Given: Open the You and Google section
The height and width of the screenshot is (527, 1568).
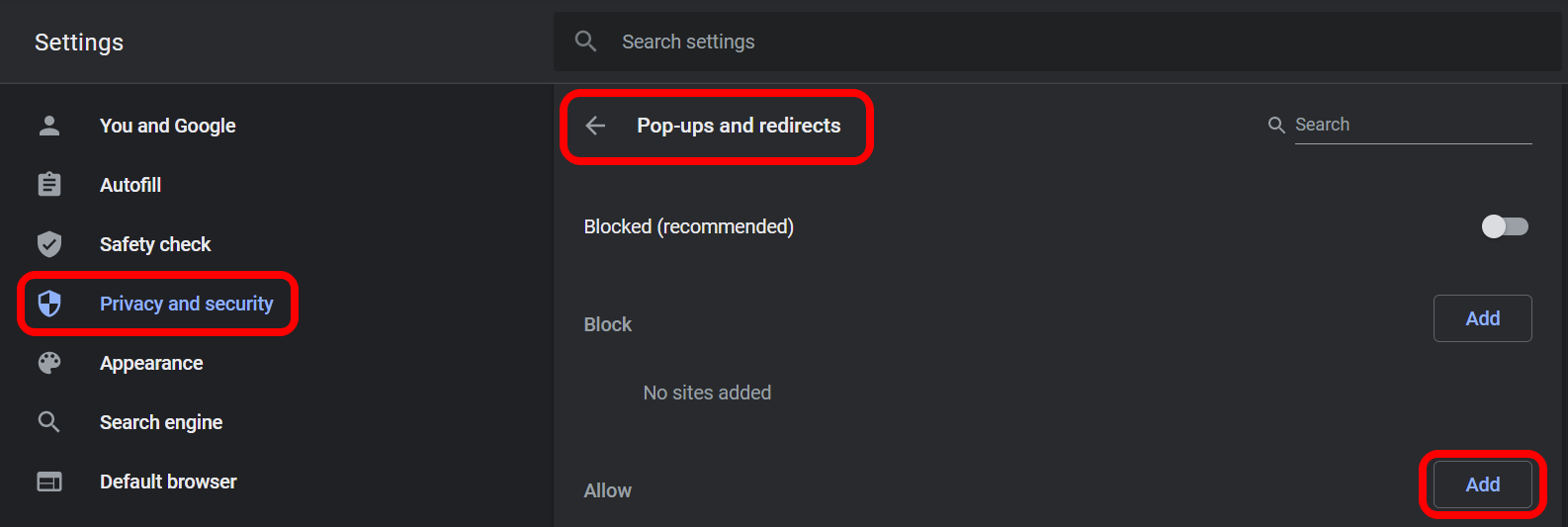Looking at the screenshot, I should click(x=167, y=126).
